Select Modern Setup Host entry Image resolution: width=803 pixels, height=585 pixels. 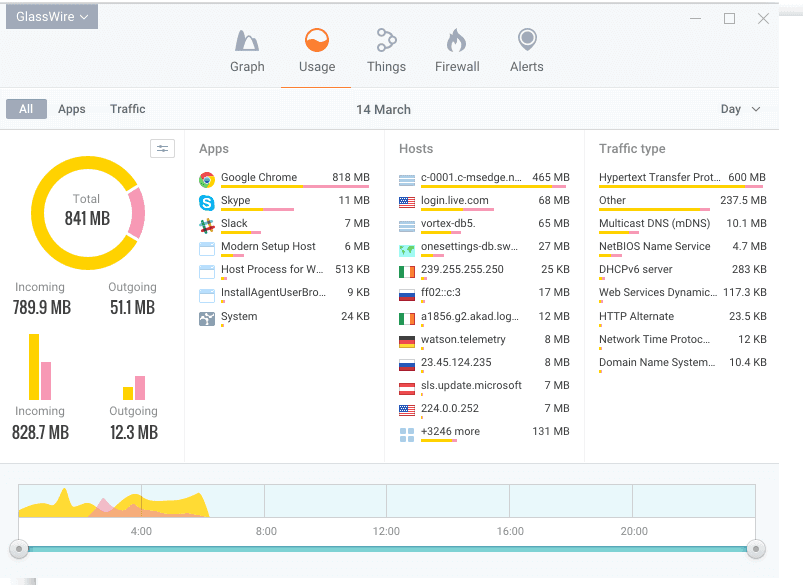pos(284,248)
